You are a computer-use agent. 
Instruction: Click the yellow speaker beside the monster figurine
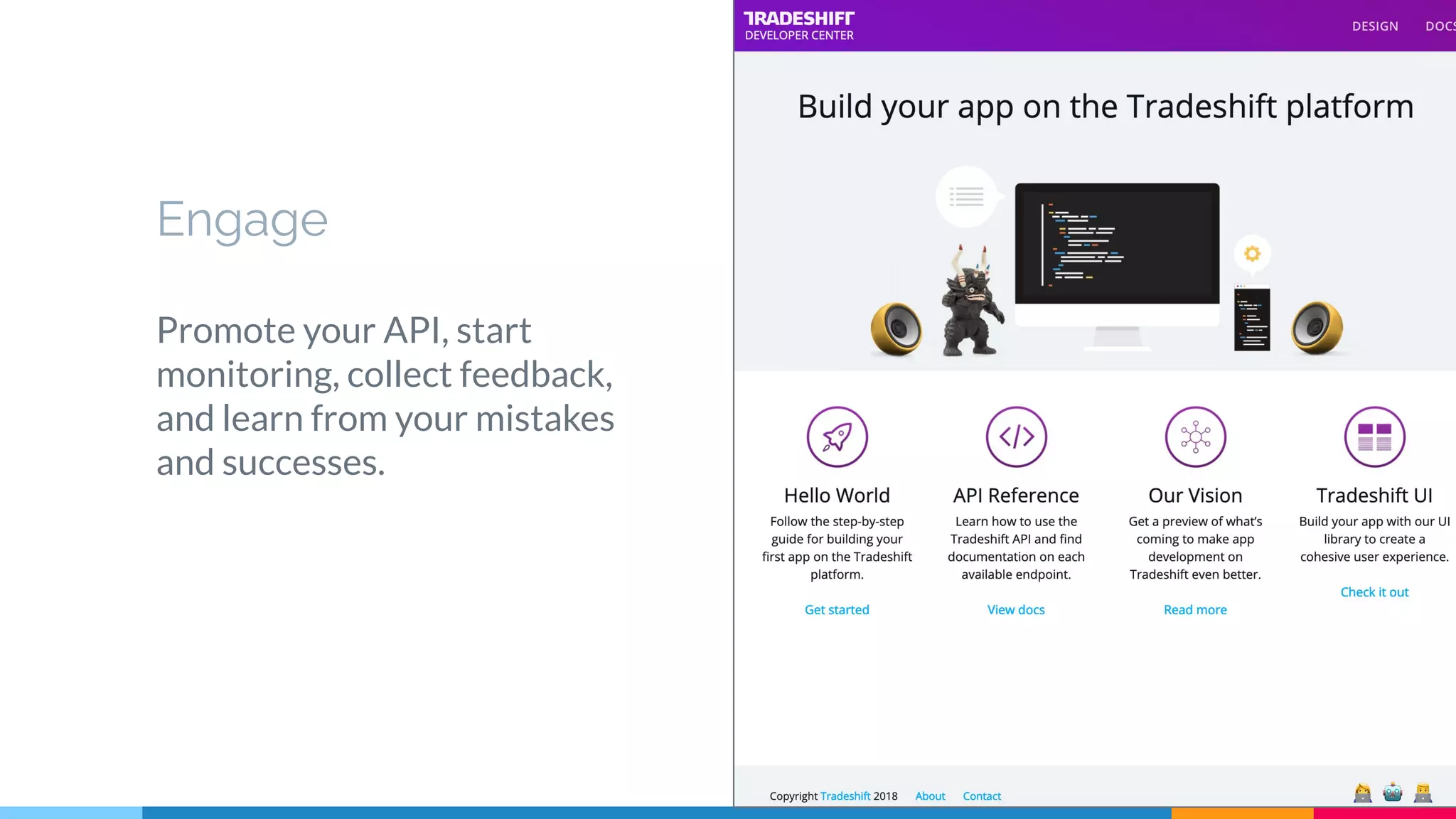pos(896,328)
